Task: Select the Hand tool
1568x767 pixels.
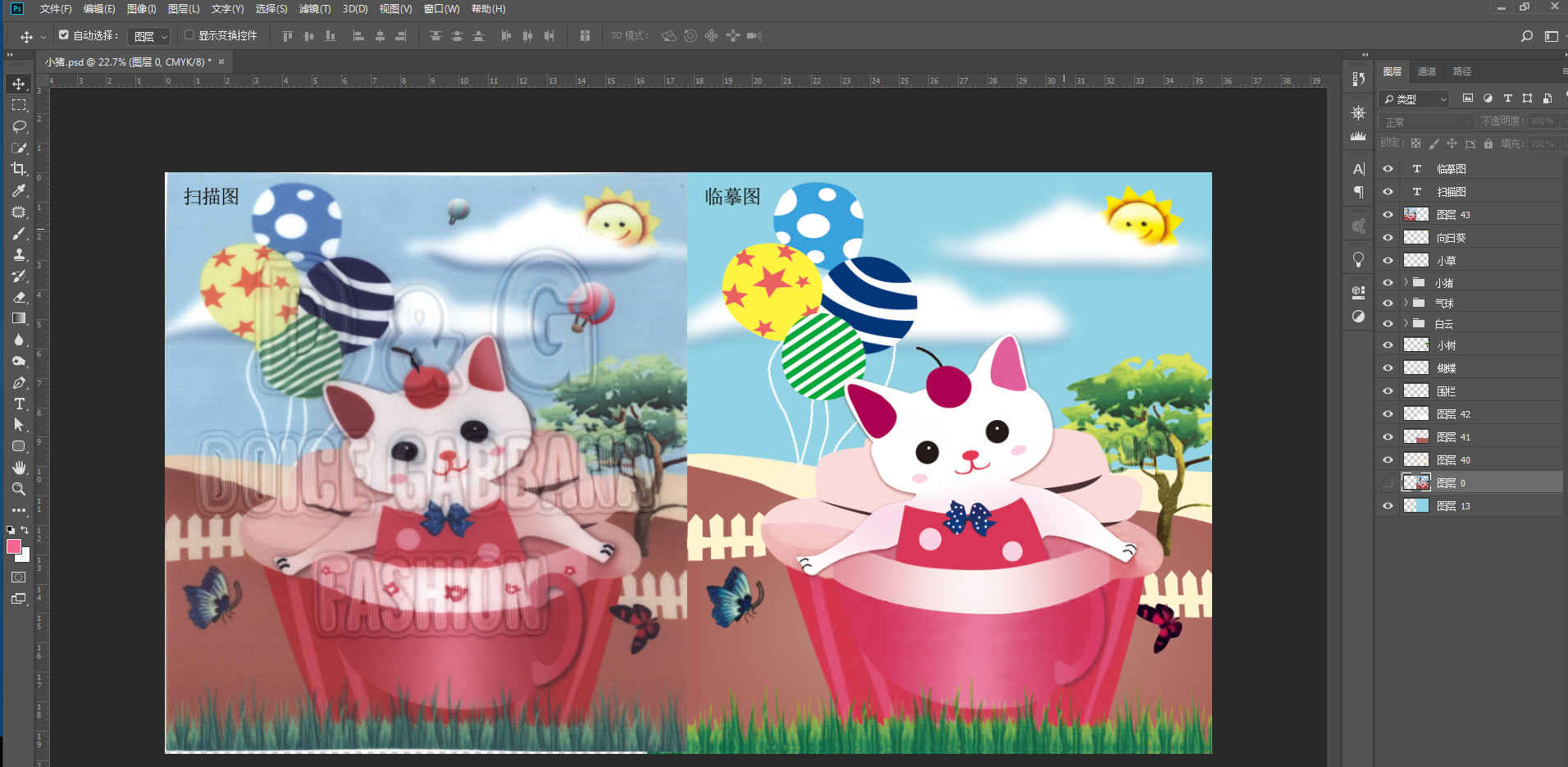Action: point(19,468)
